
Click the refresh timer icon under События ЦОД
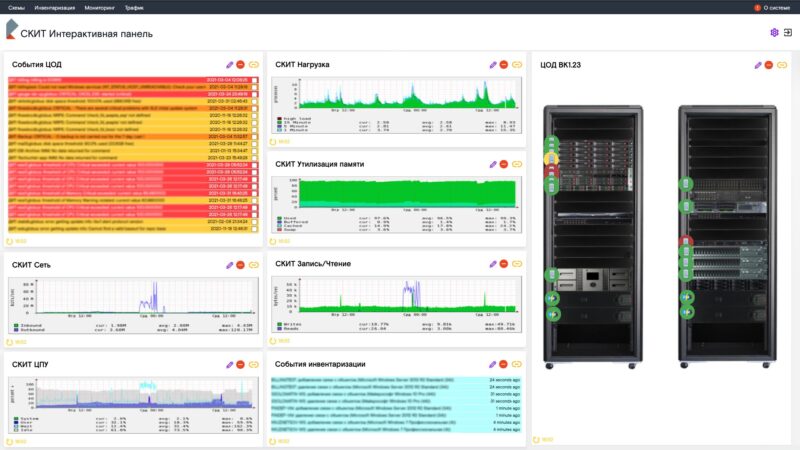point(11,241)
